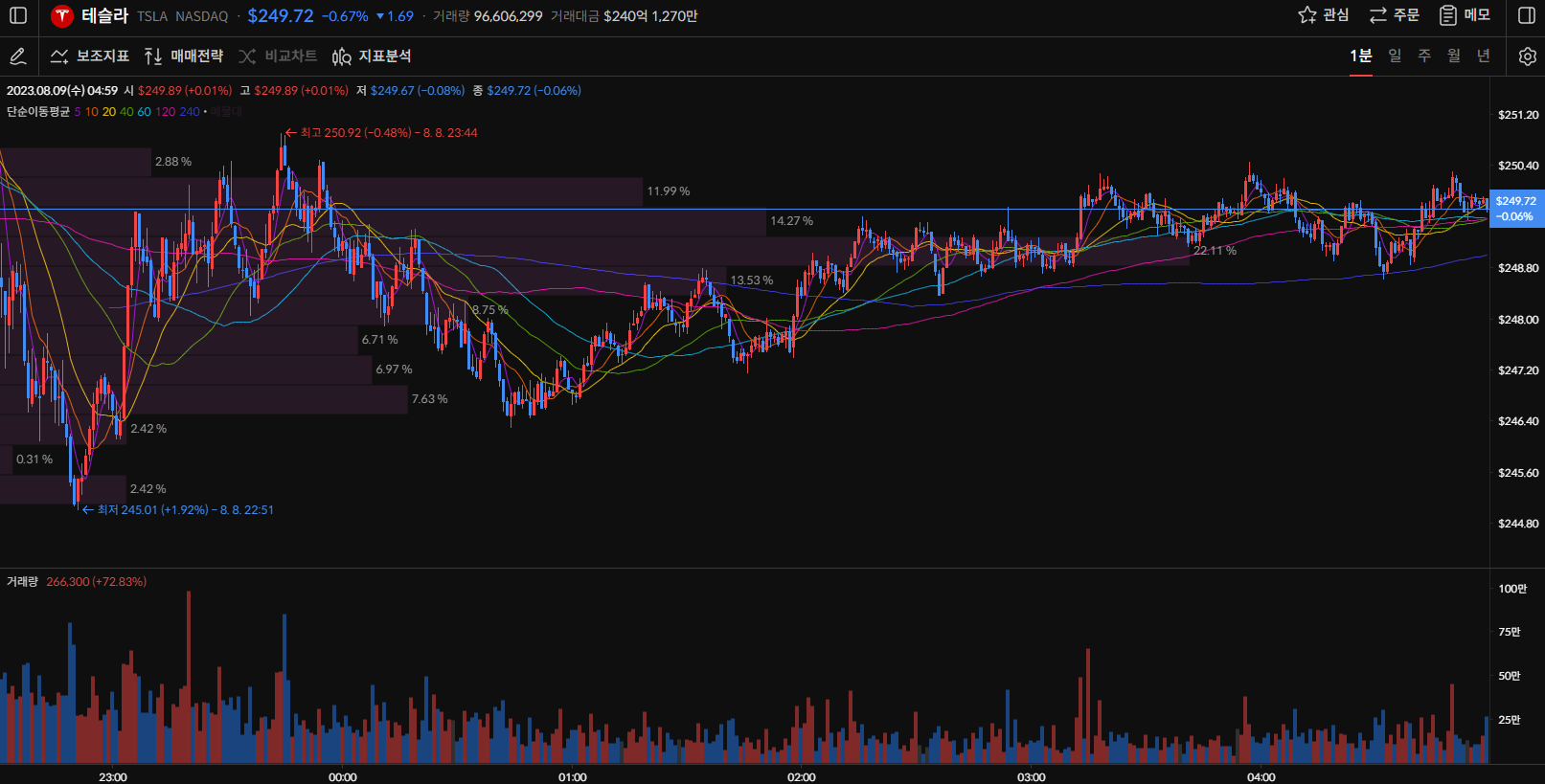Select moving average 240 label

[190, 112]
